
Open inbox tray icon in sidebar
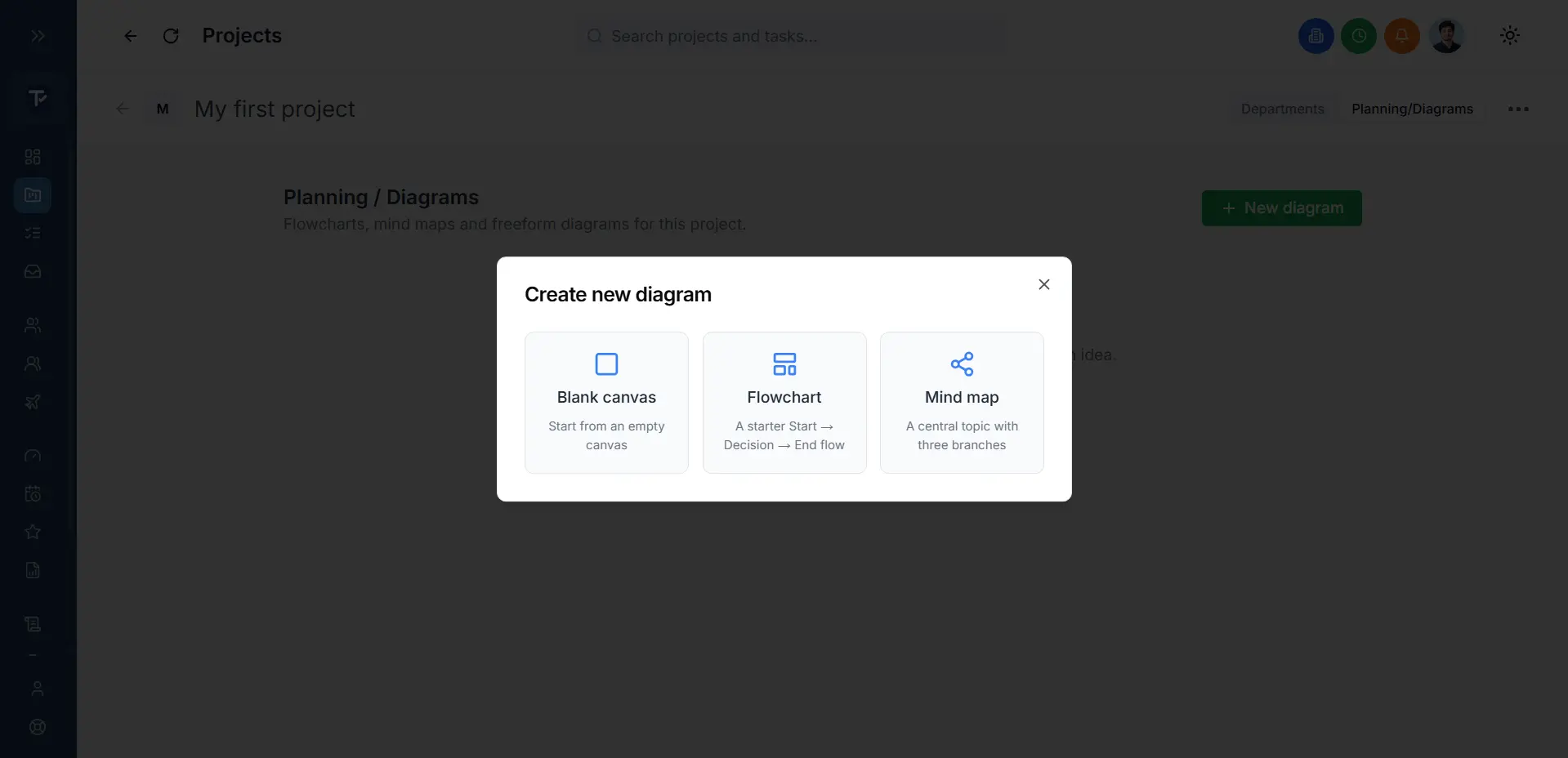coord(33,271)
